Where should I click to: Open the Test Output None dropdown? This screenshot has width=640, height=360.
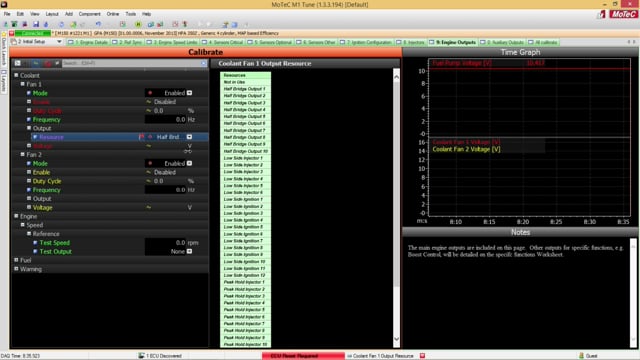[x=189, y=251]
